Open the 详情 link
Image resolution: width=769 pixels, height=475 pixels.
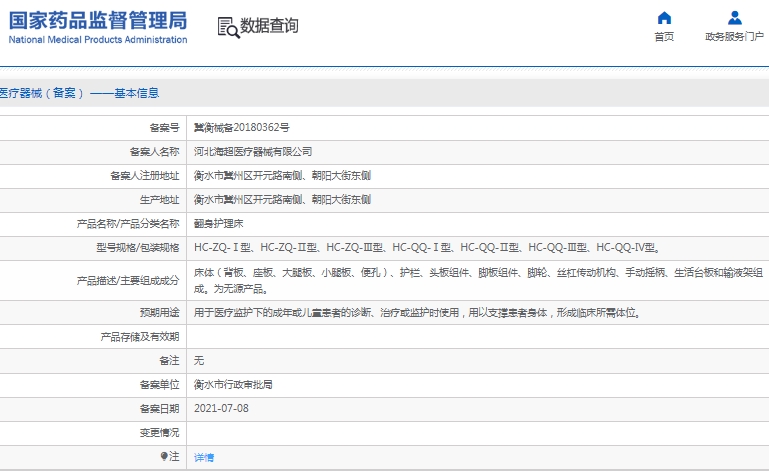[x=204, y=457]
